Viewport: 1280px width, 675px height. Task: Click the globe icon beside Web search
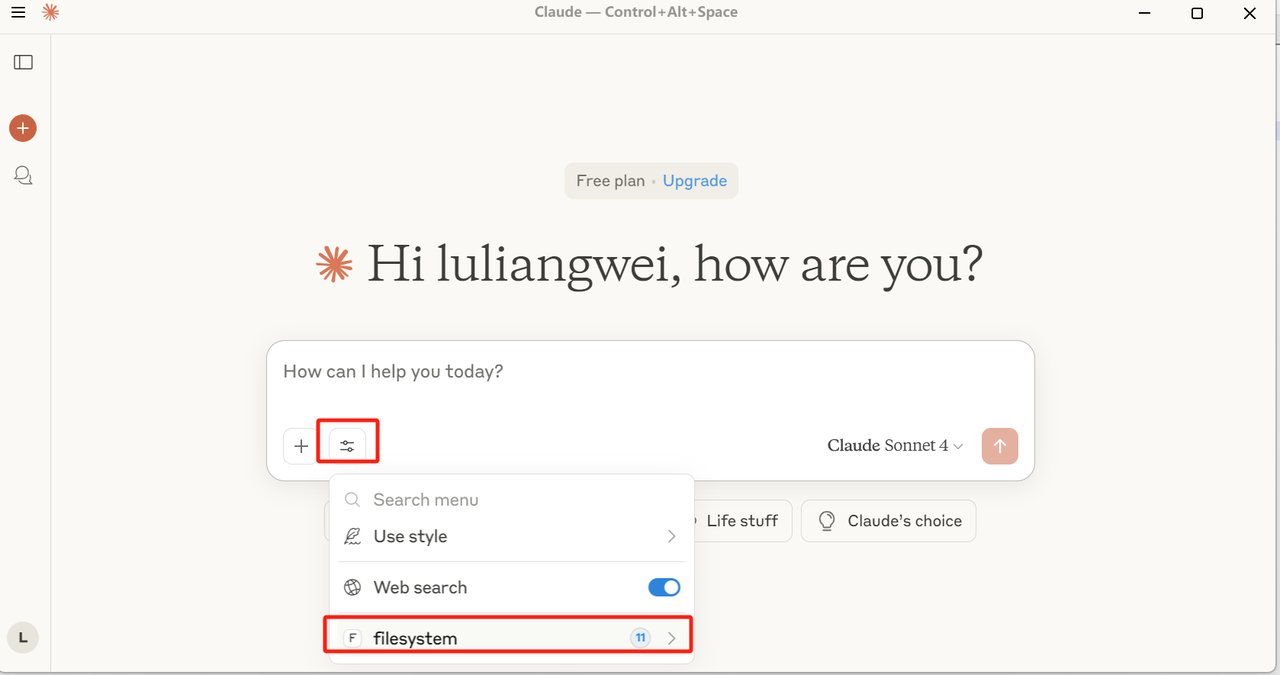(352, 588)
